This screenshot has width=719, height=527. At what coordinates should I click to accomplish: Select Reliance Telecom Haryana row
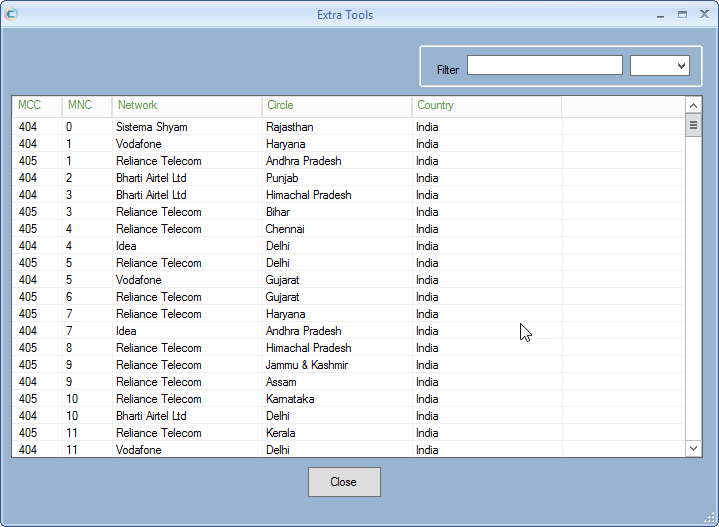click(348, 313)
